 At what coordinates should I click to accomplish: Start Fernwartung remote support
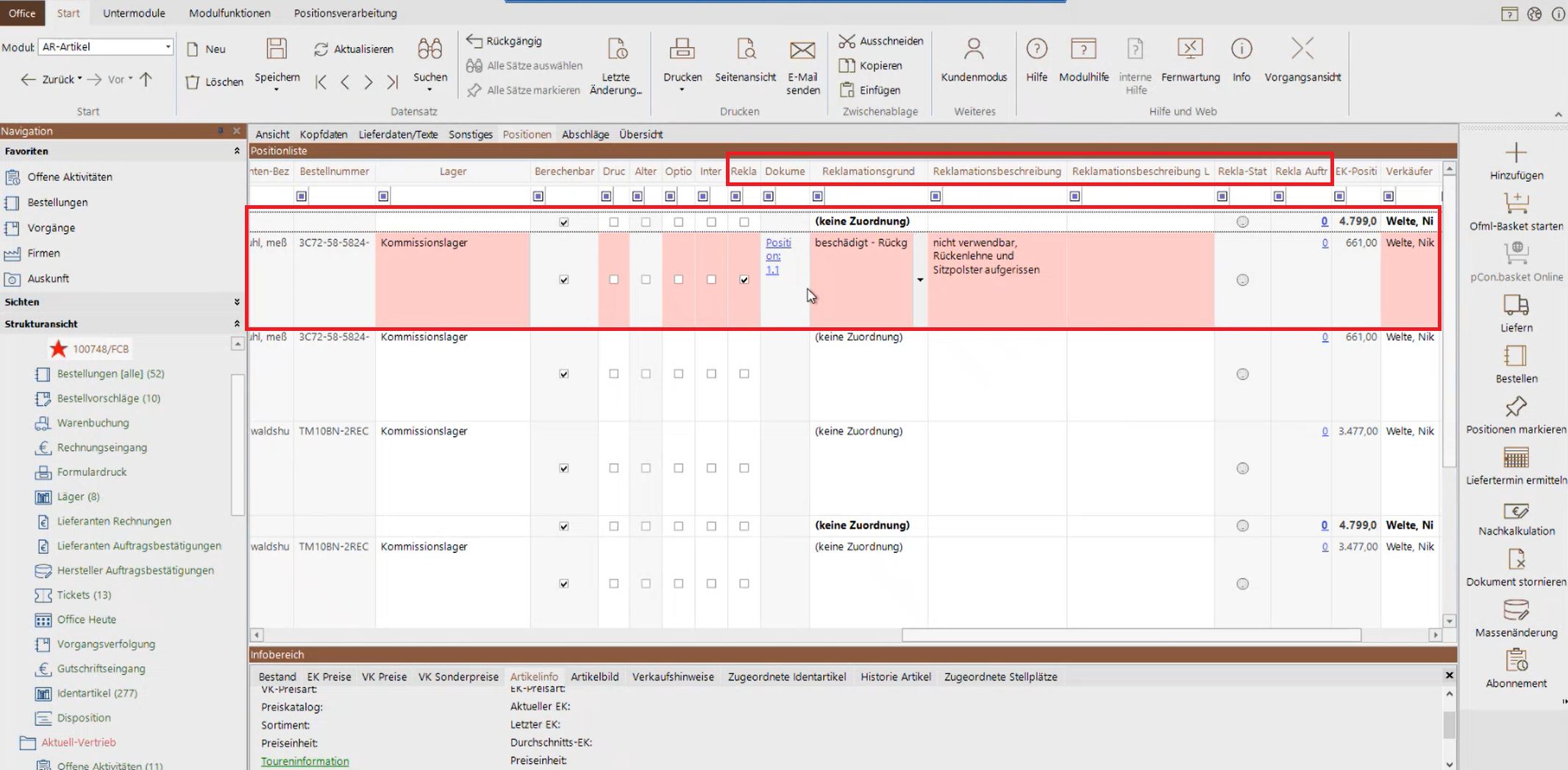[1189, 50]
